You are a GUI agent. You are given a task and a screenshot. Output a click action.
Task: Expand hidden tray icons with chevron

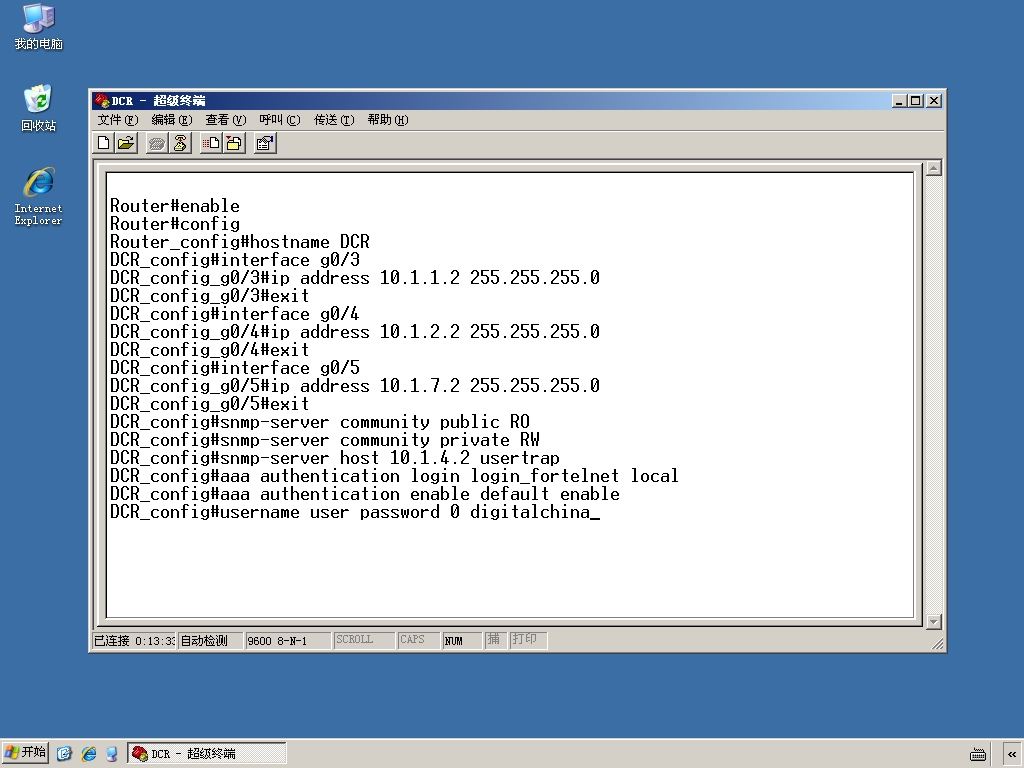(1012, 754)
